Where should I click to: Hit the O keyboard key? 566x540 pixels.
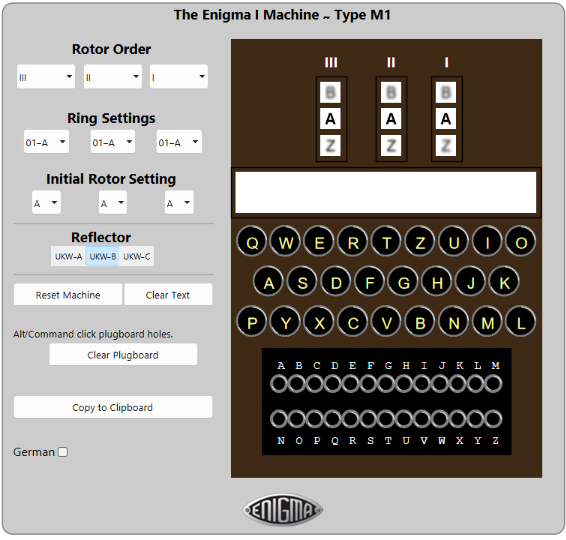(x=521, y=241)
